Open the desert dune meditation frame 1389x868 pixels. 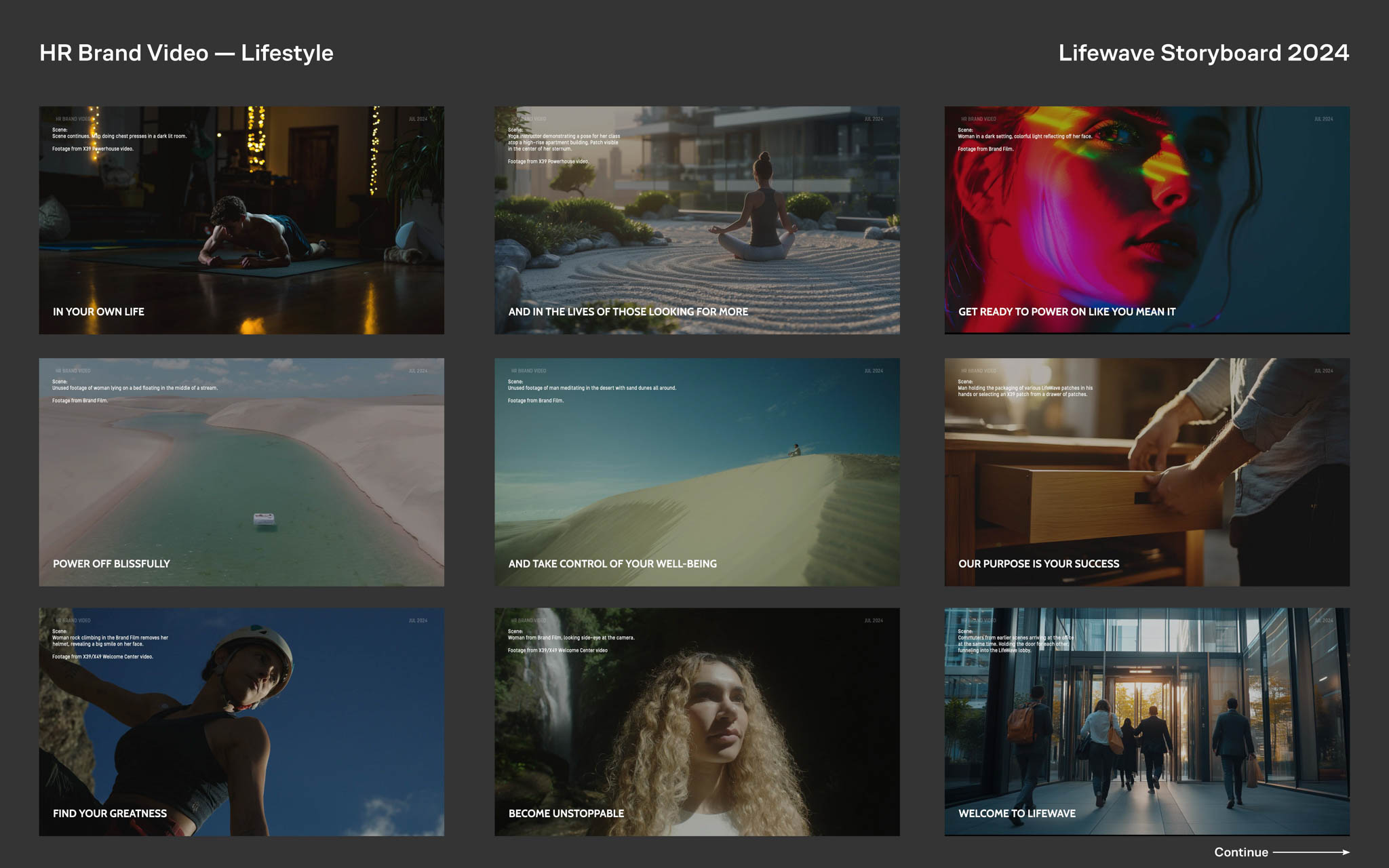click(x=697, y=472)
